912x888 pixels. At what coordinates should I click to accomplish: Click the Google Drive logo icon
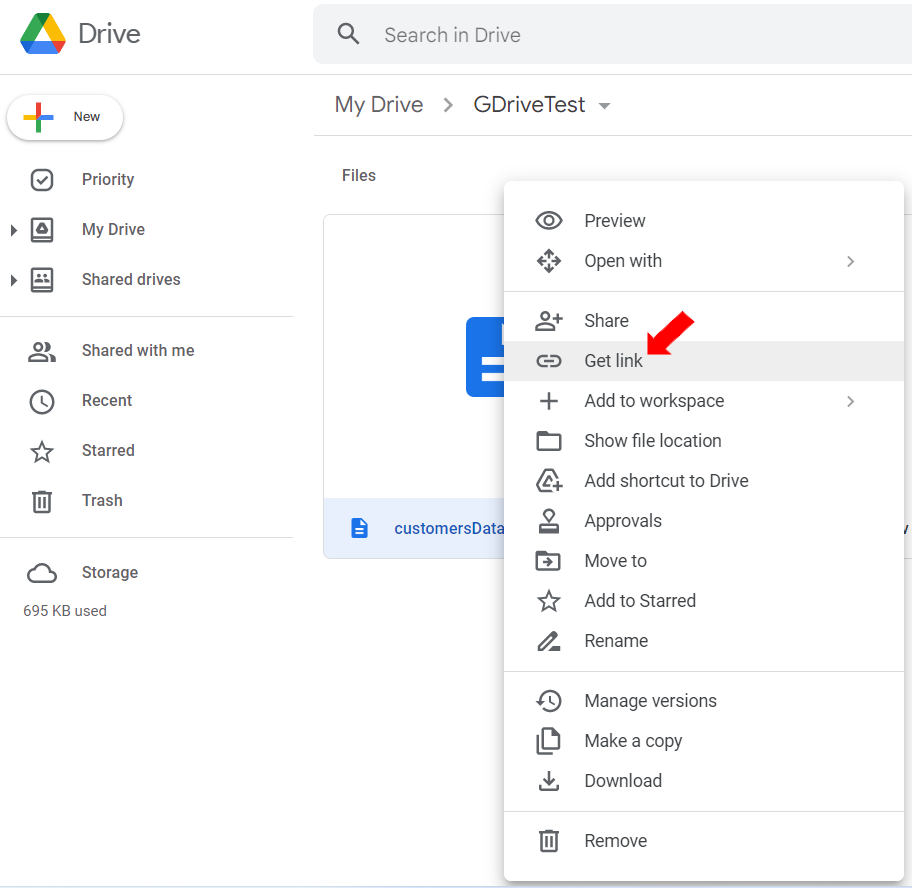43,34
